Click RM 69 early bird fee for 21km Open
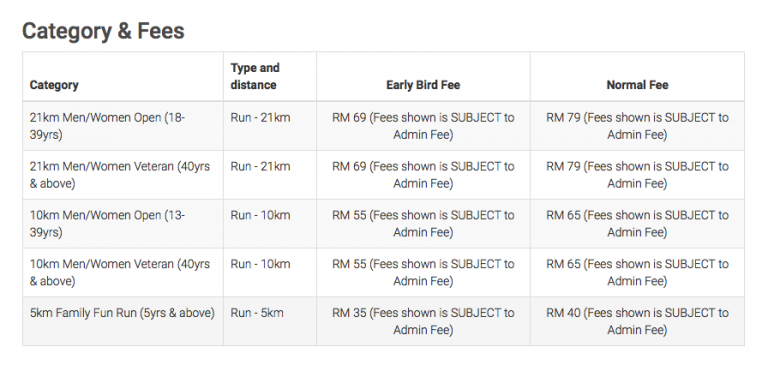The height and width of the screenshot is (377, 768). pyautogui.click(x=423, y=126)
